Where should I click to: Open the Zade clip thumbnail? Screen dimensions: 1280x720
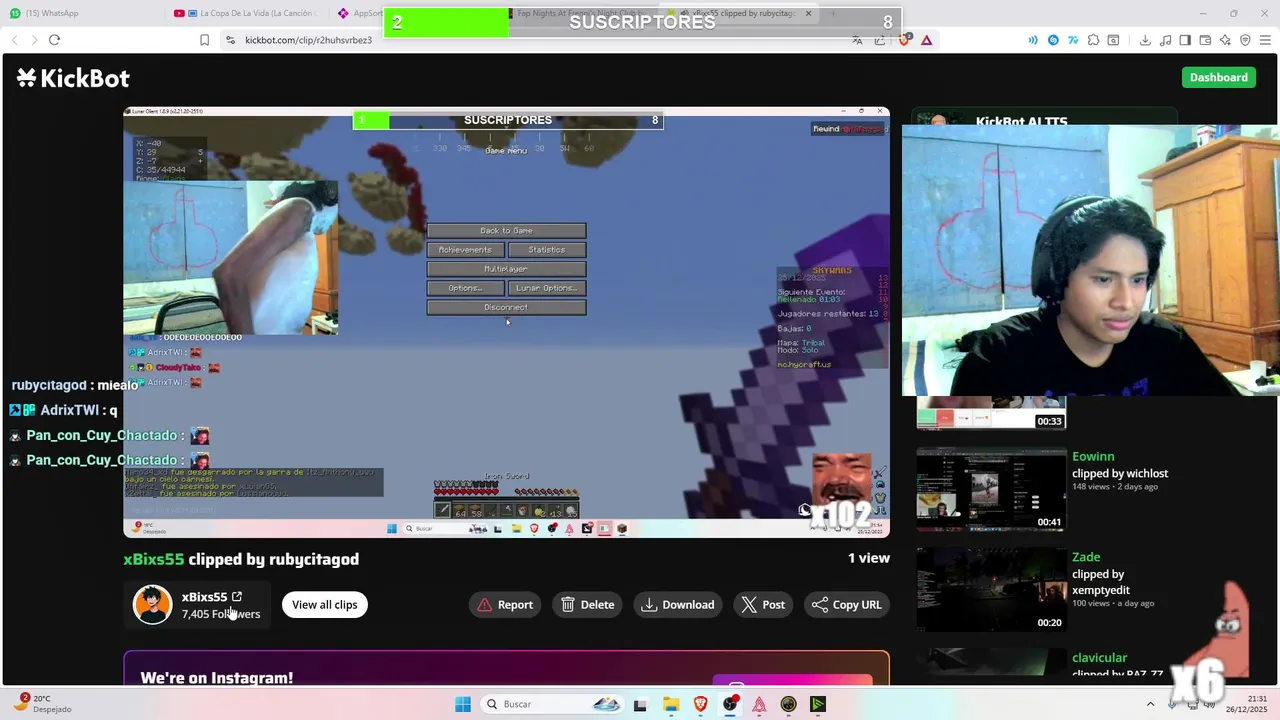click(991, 589)
